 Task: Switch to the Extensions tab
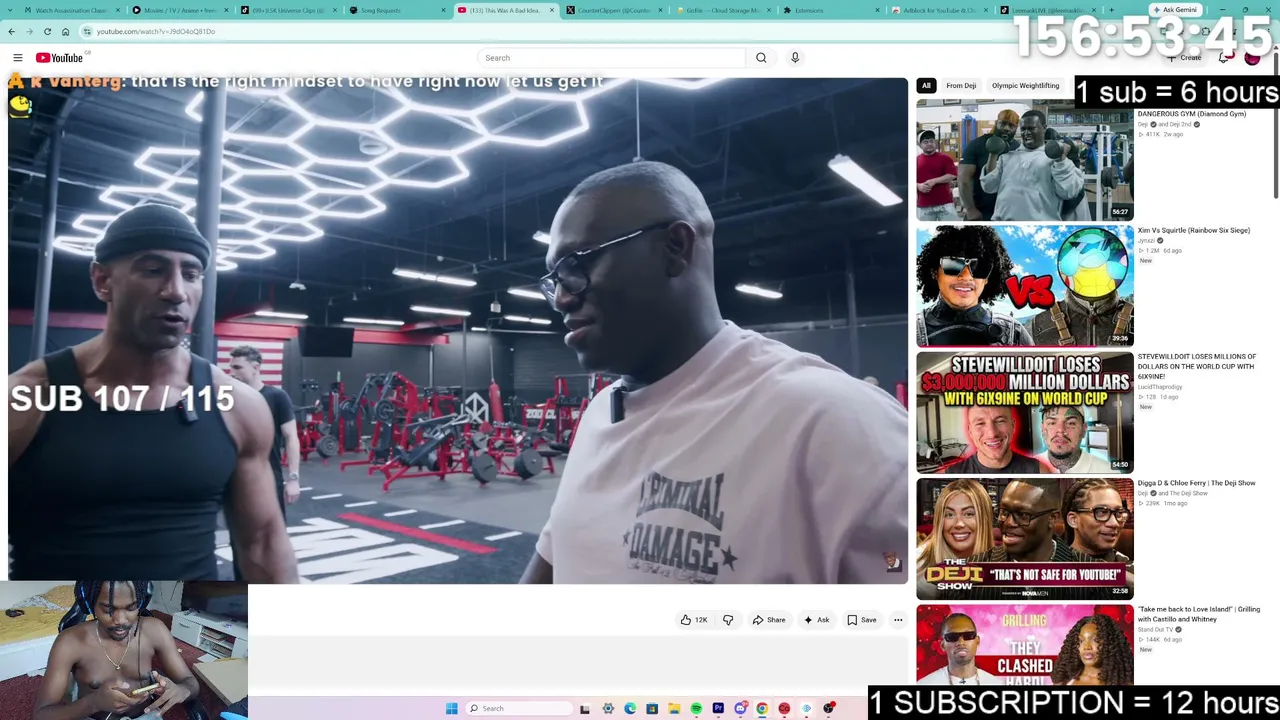pyautogui.click(x=830, y=10)
